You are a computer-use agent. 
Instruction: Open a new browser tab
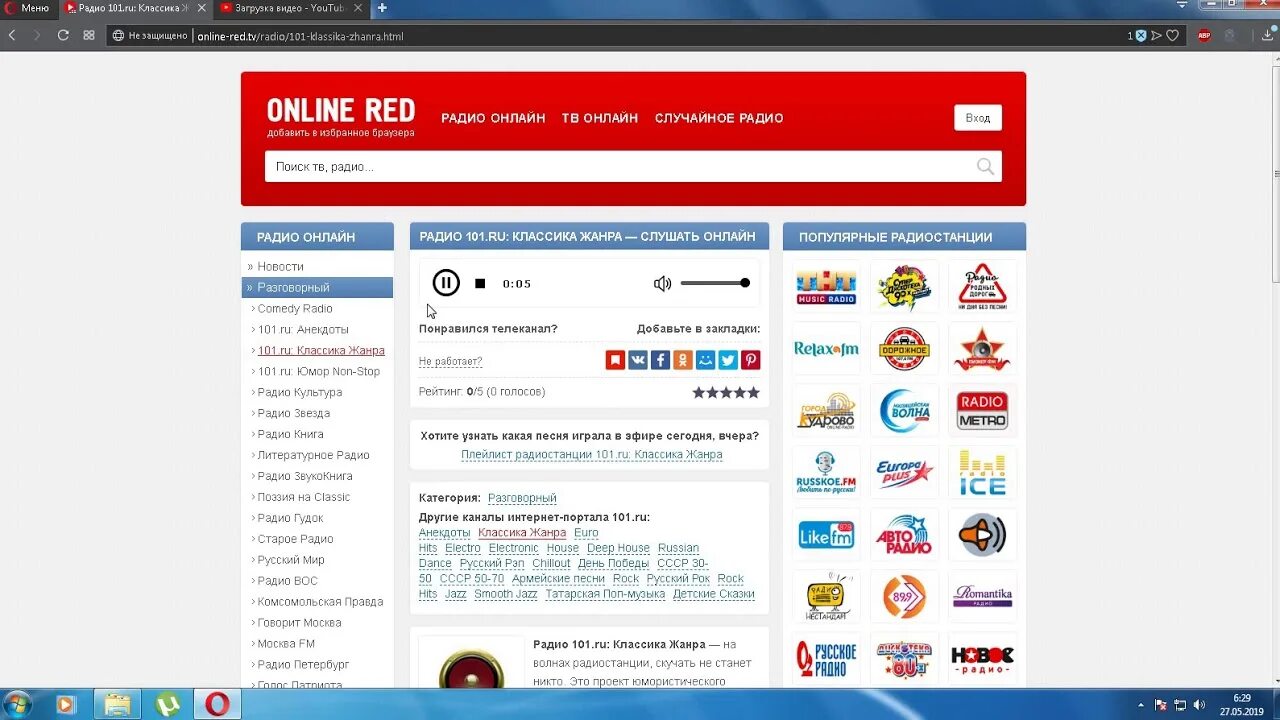coord(381,8)
